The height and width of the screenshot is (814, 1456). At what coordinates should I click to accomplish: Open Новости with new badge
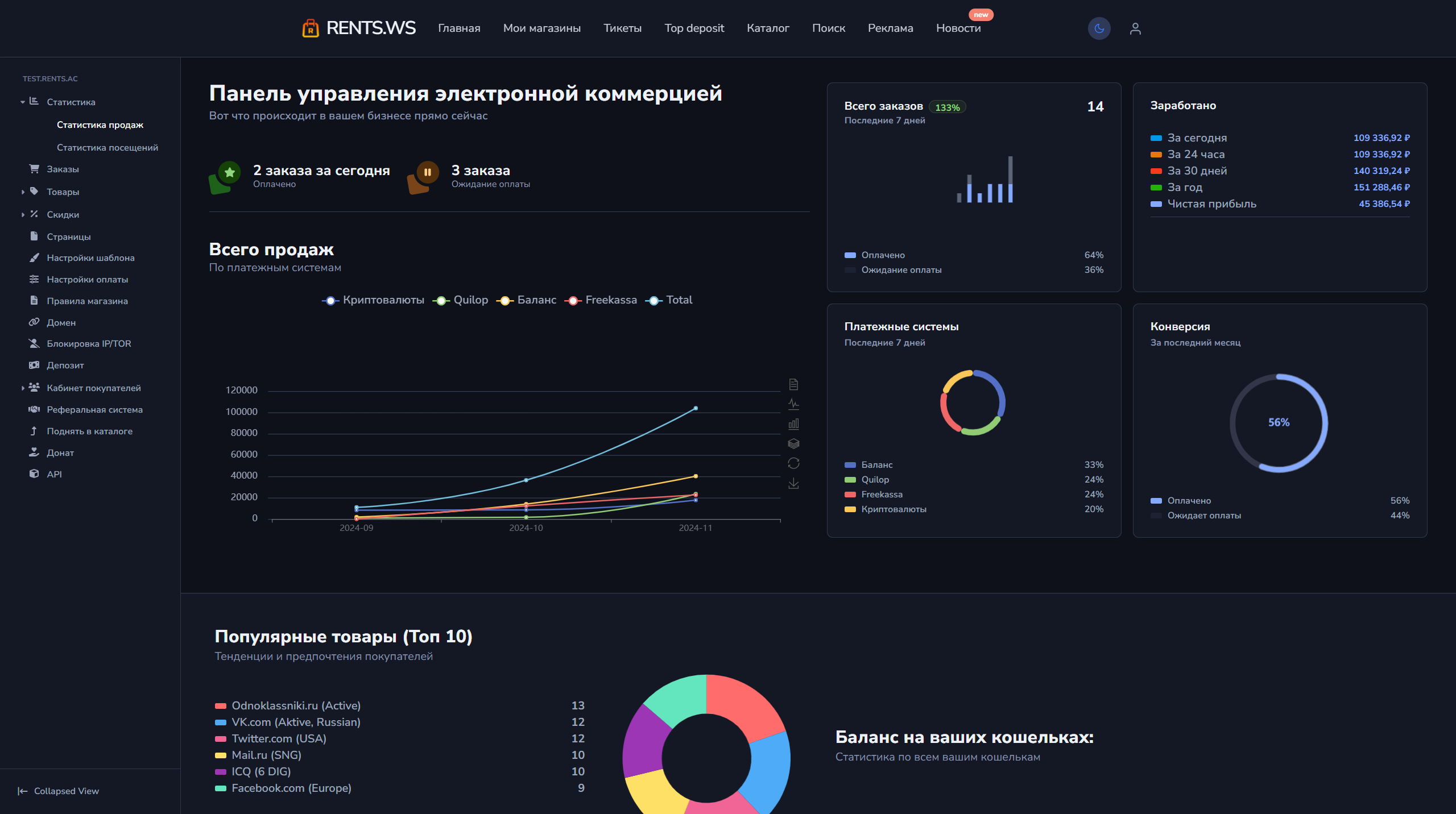click(x=958, y=28)
